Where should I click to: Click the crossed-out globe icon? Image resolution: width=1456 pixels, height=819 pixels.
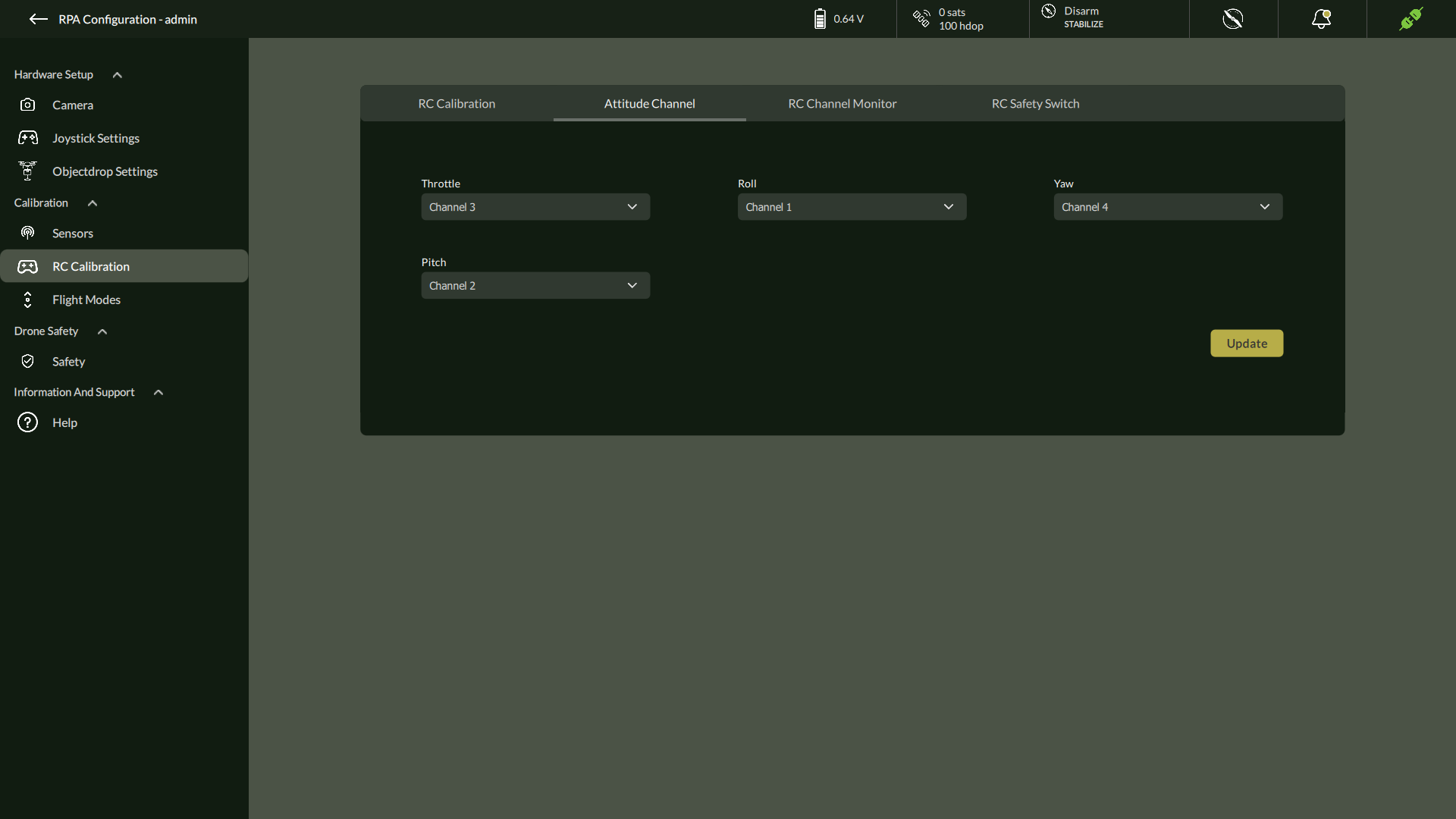(x=1233, y=19)
